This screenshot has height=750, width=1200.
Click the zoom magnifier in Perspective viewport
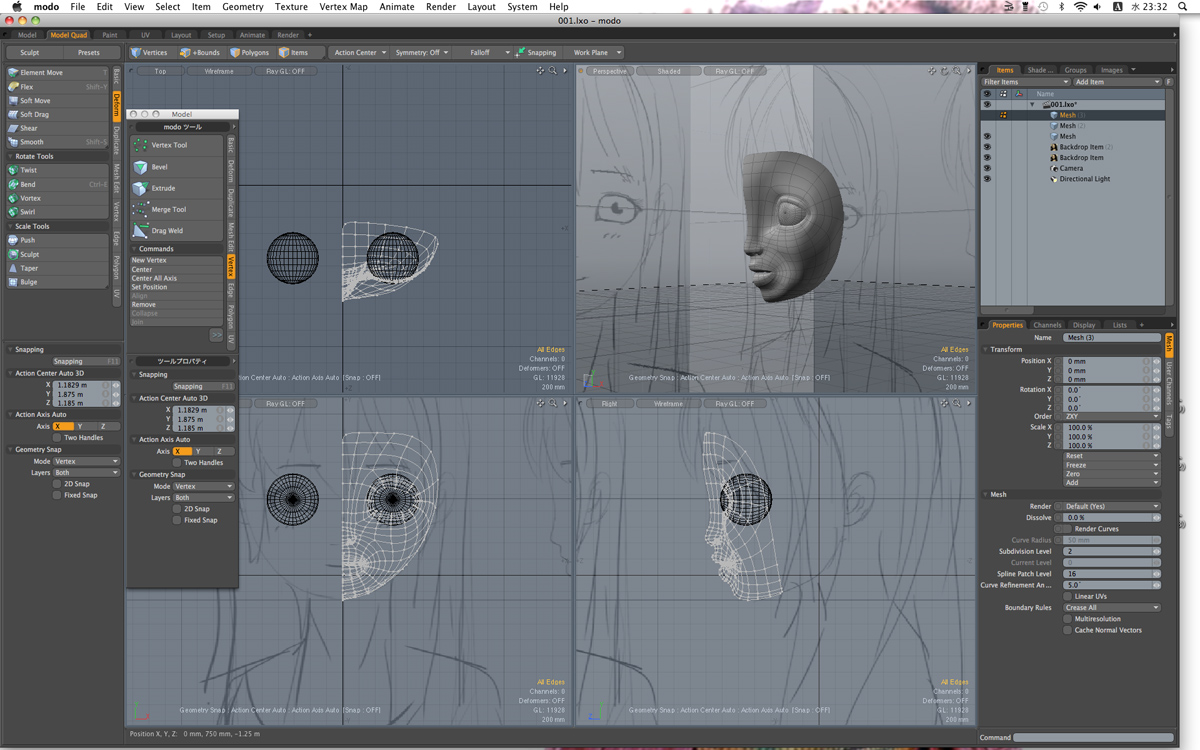[x=956, y=71]
